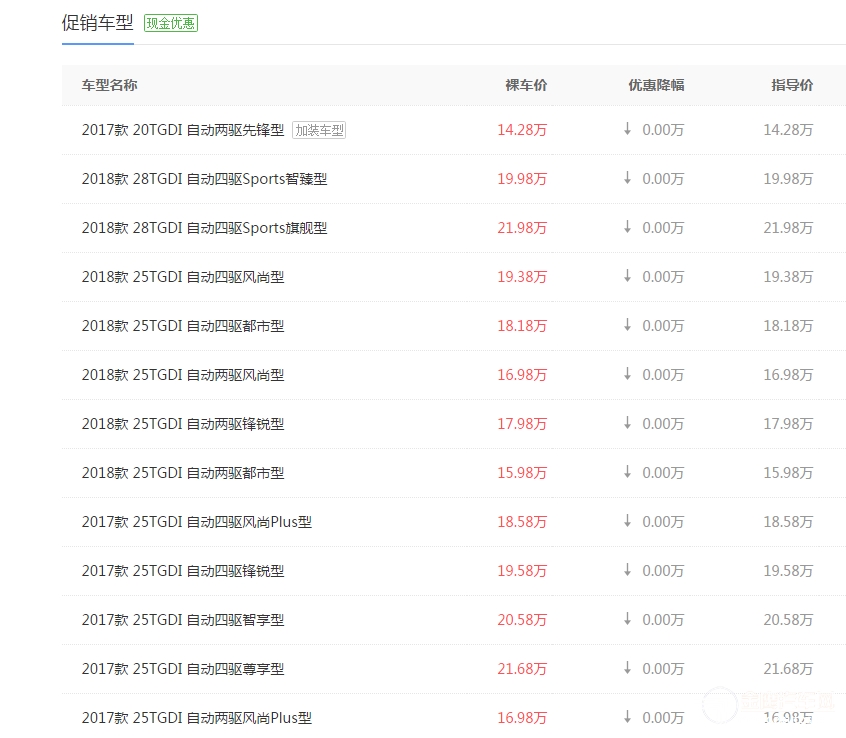Click down arrow in 2018款 自动两驱都市型 row
Viewport: 846px width, 738px height.
tap(627, 472)
